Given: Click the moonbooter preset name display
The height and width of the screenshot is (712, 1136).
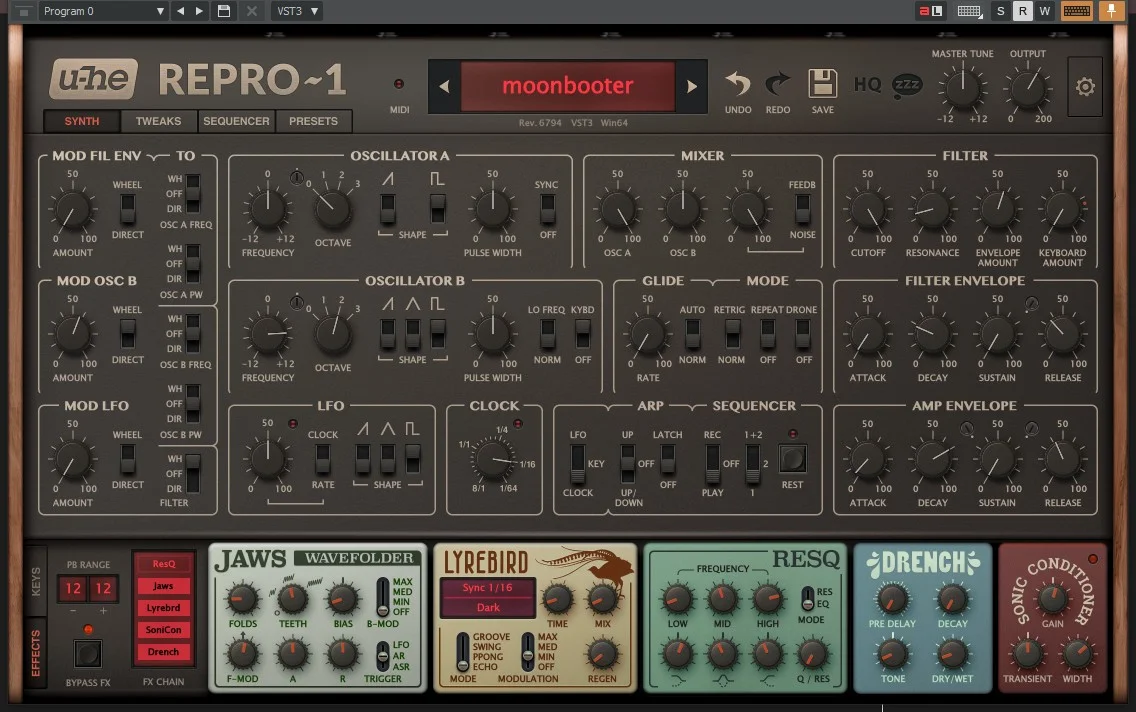Looking at the screenshot, I should coord(568,86).
